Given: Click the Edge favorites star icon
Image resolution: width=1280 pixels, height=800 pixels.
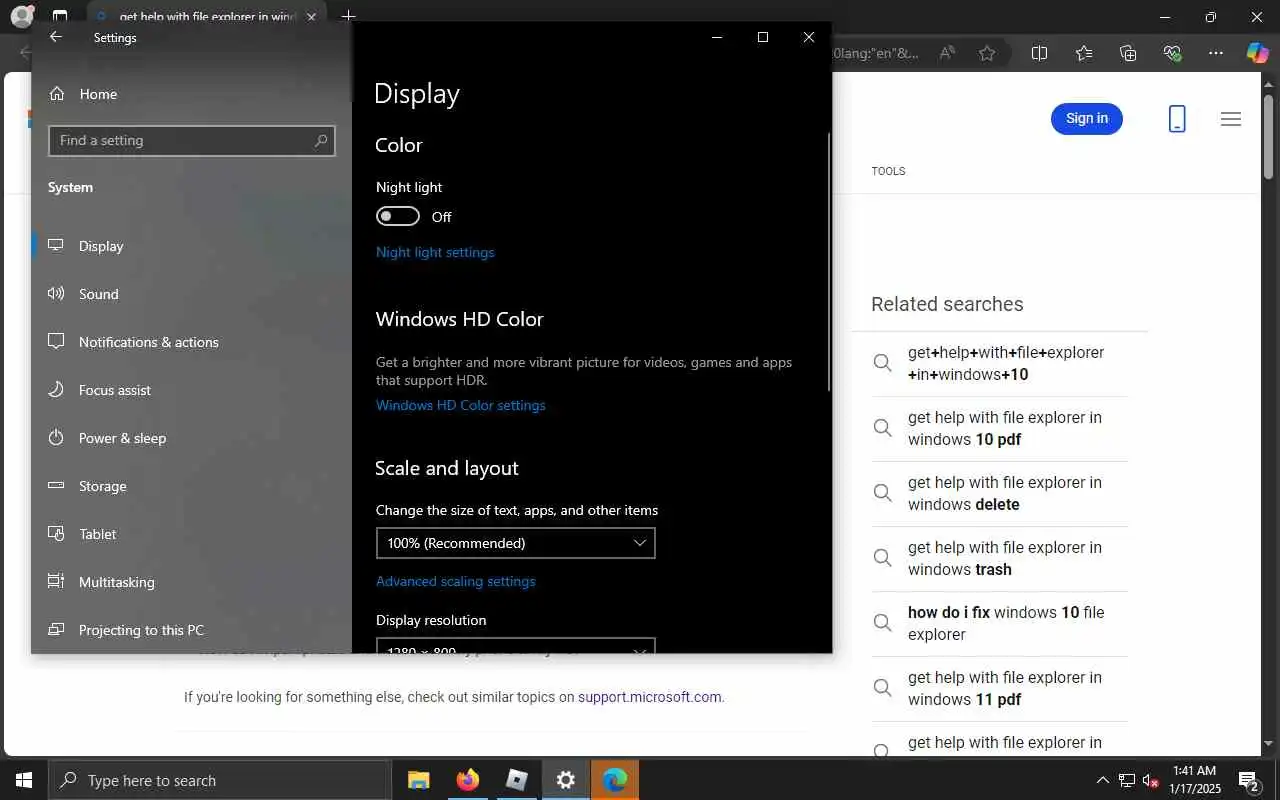Looking at the screenshot, I should click(987, 53).
